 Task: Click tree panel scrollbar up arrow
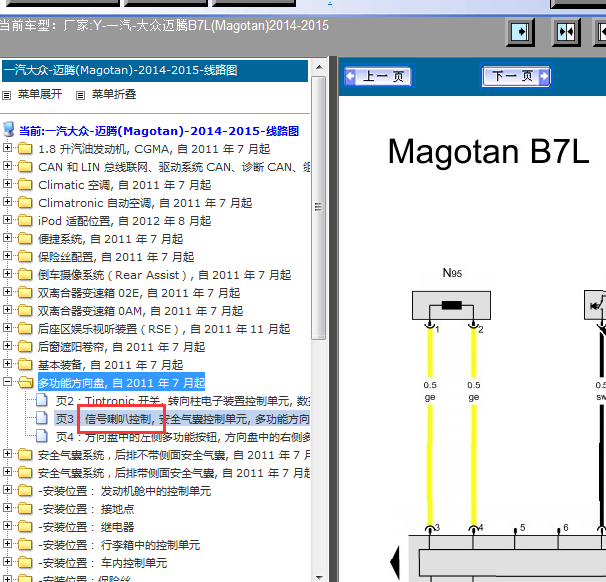coord(319,67)
